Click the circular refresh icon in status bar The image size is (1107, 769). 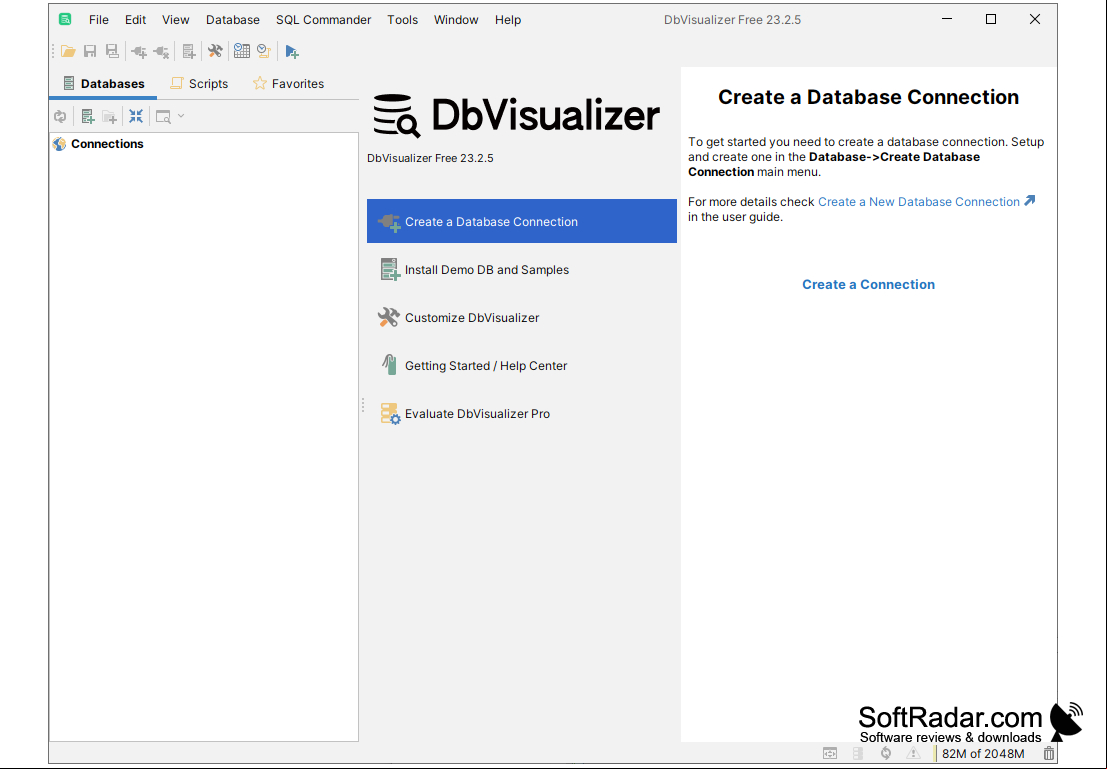(886, 754)
